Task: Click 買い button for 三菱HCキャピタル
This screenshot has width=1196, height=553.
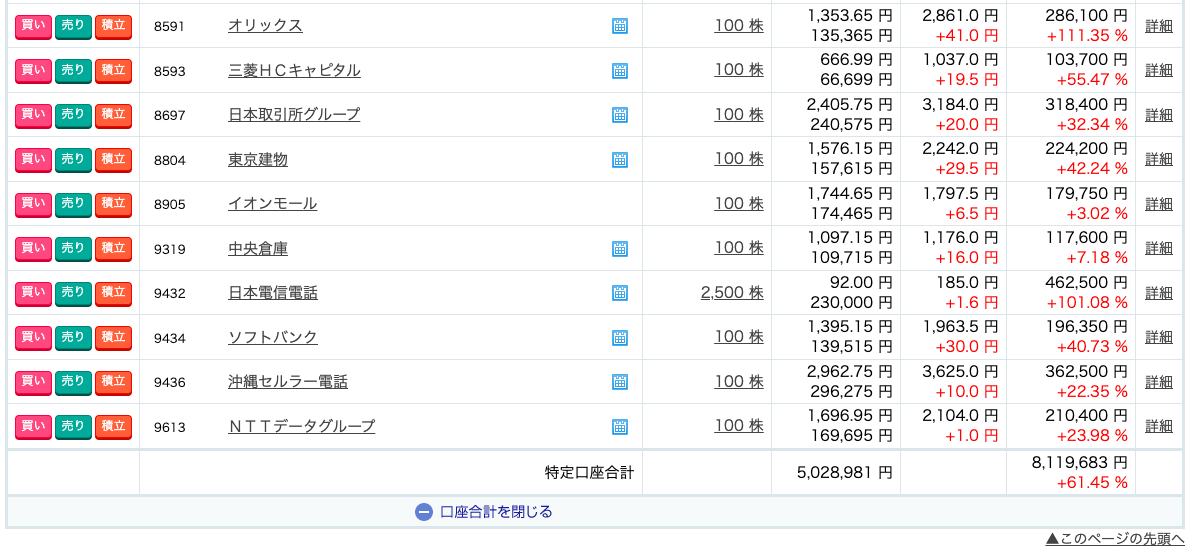Action: (34, 71)
